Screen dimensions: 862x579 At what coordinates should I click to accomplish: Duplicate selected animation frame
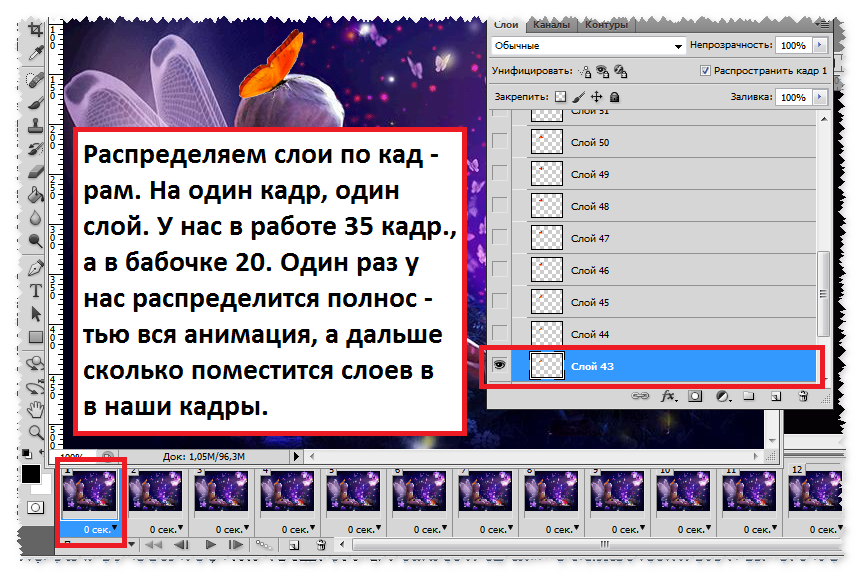[294, 545]
